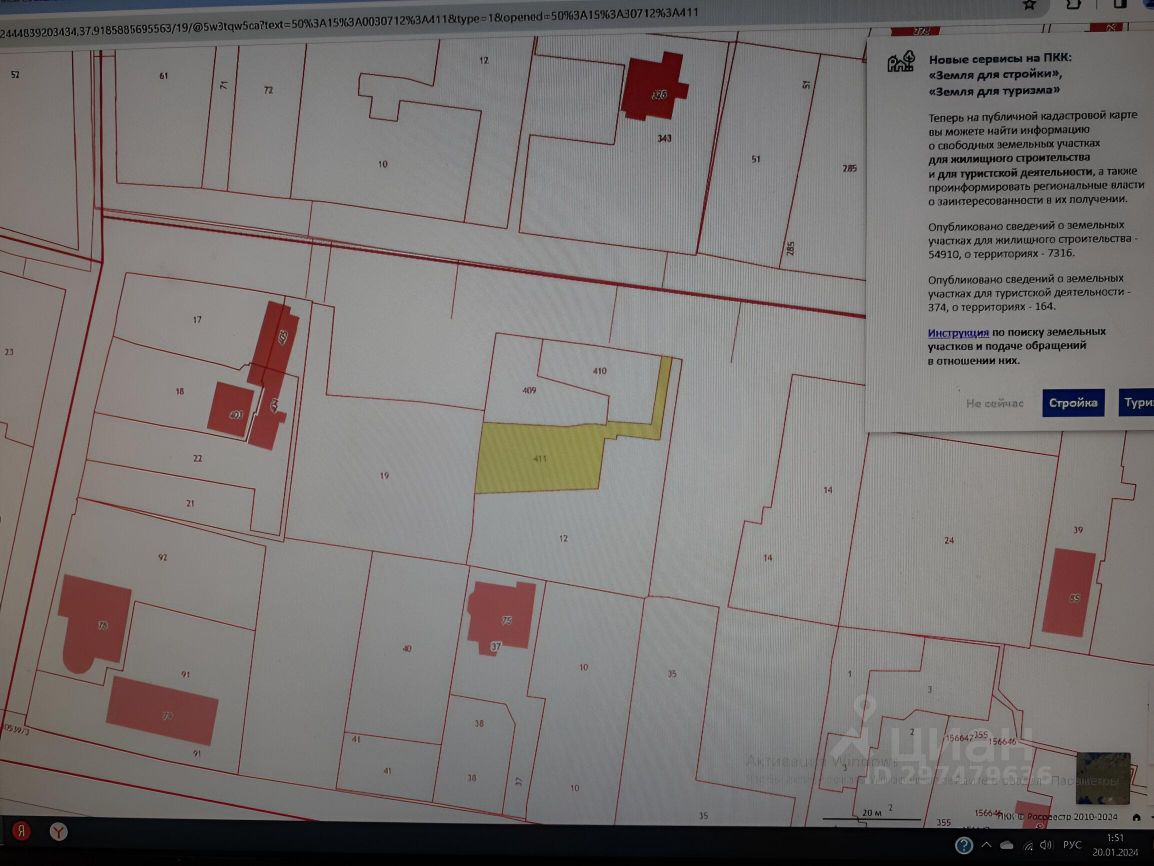Click the 20 м scale bar label

tap(871, 812)
